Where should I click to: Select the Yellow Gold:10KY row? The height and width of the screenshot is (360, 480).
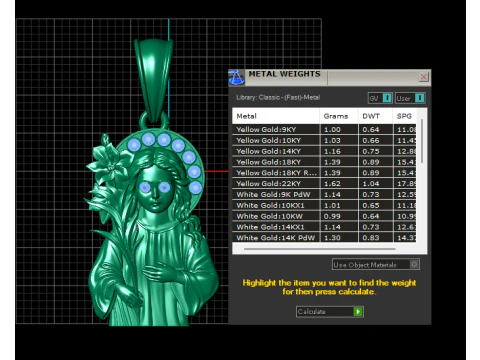(x=324, y=140)
